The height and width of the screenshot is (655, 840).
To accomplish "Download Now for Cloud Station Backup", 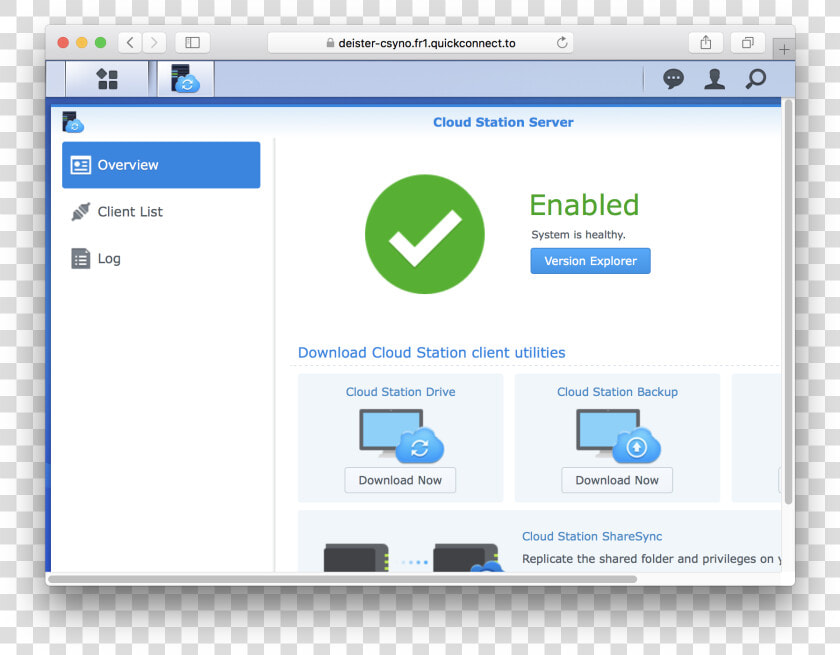I will (617, 480).
